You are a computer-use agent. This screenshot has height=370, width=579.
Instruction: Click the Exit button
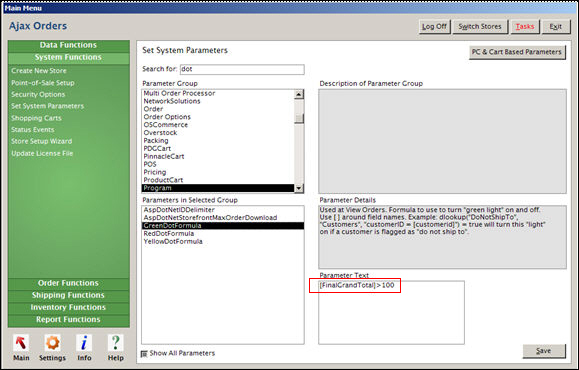(x=556, y=27)
